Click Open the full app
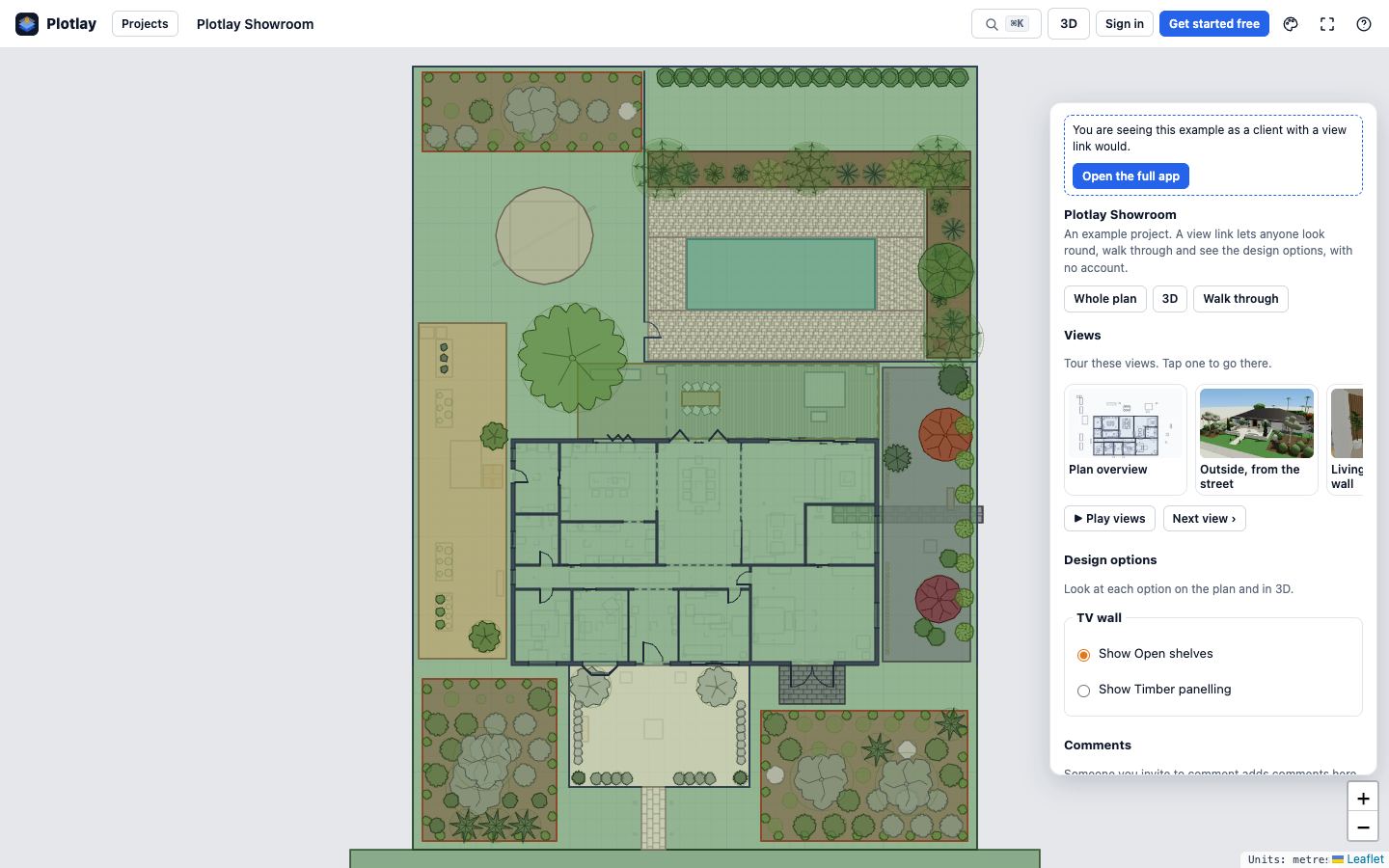1389x868 pixels. tap(1130, 176)
